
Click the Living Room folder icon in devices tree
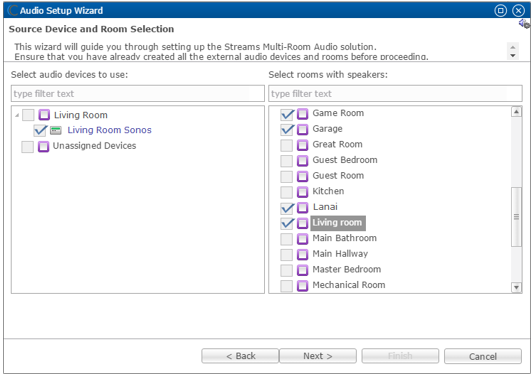[44, 115]
